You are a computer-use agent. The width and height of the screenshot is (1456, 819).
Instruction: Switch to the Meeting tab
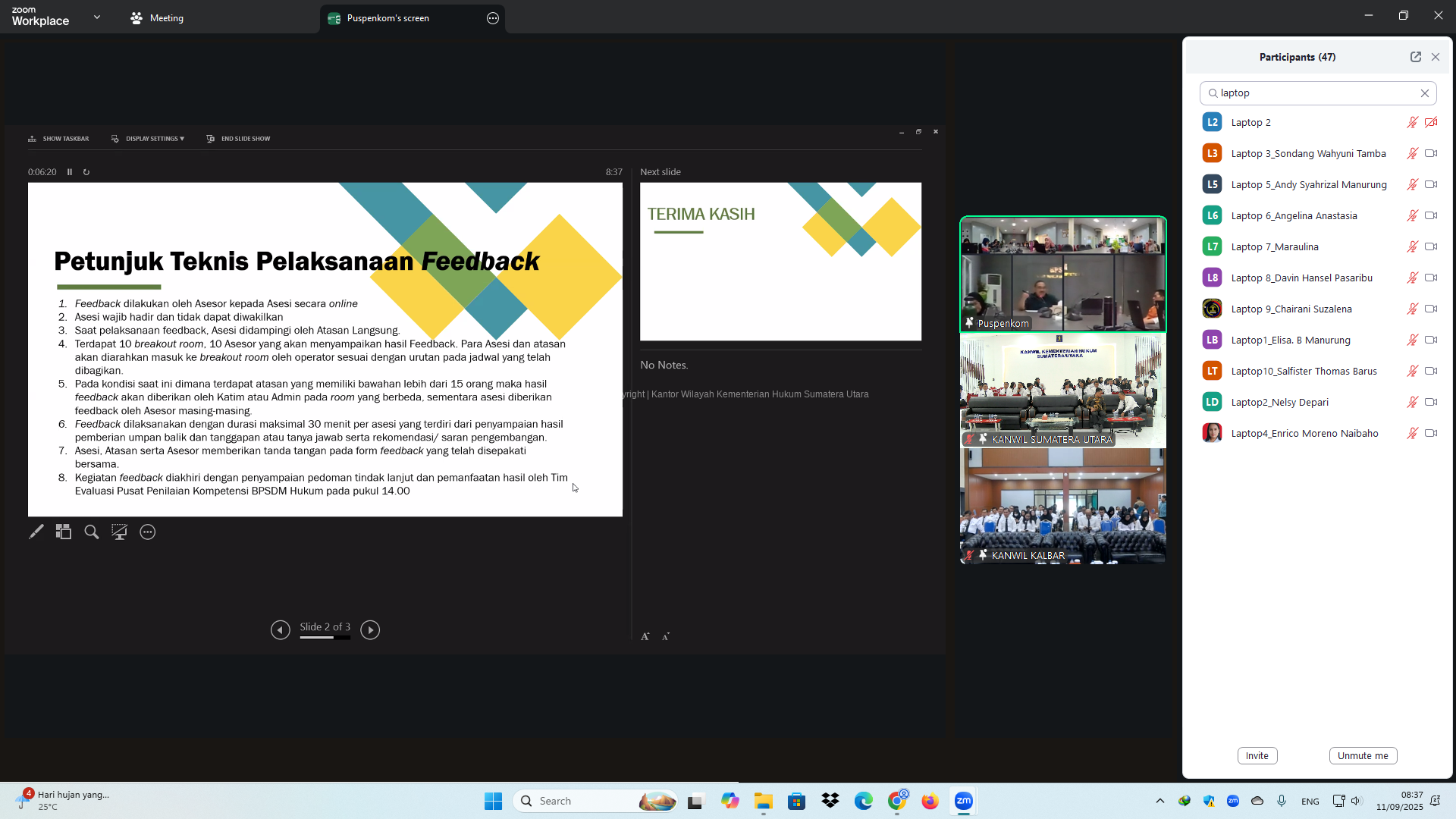157,18
